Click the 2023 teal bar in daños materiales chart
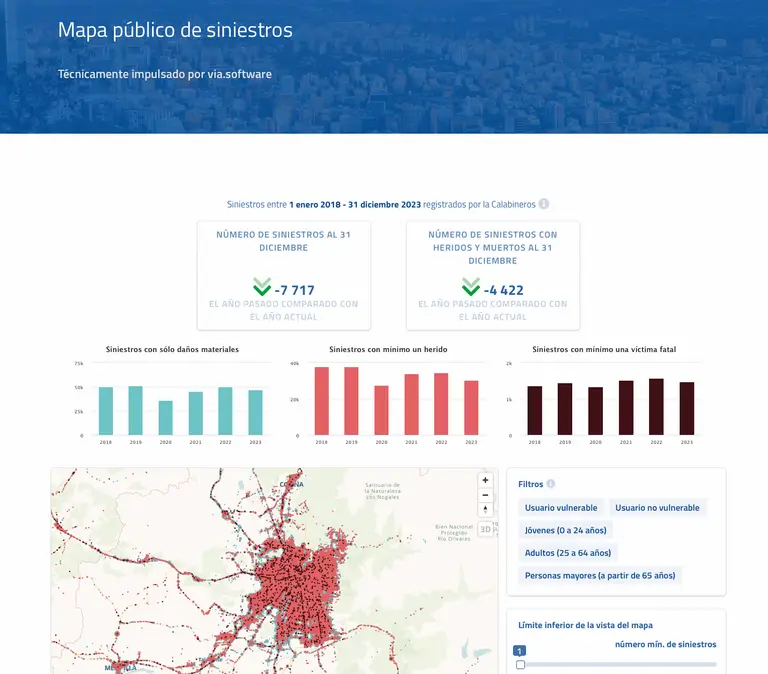This screenshot has width=768, height=674. pyautogui.click(x=255, y=412)
